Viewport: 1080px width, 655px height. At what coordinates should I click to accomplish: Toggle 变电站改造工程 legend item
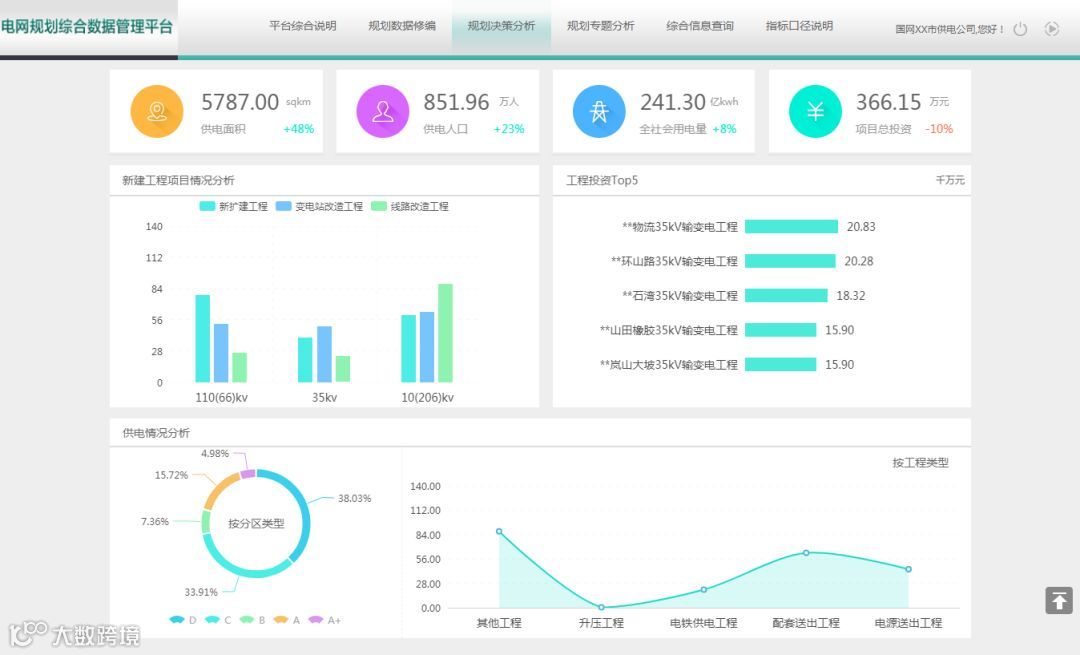tap(319, 206)
